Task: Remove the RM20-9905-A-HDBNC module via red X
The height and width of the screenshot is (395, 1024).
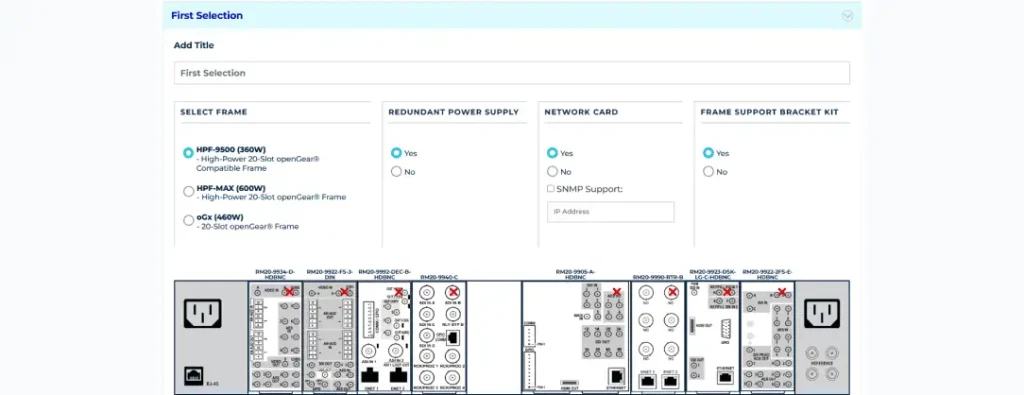Action: (616, 291)
